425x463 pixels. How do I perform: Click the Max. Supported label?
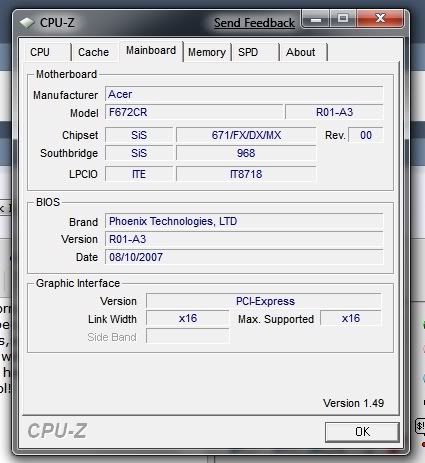pos(276,319)
